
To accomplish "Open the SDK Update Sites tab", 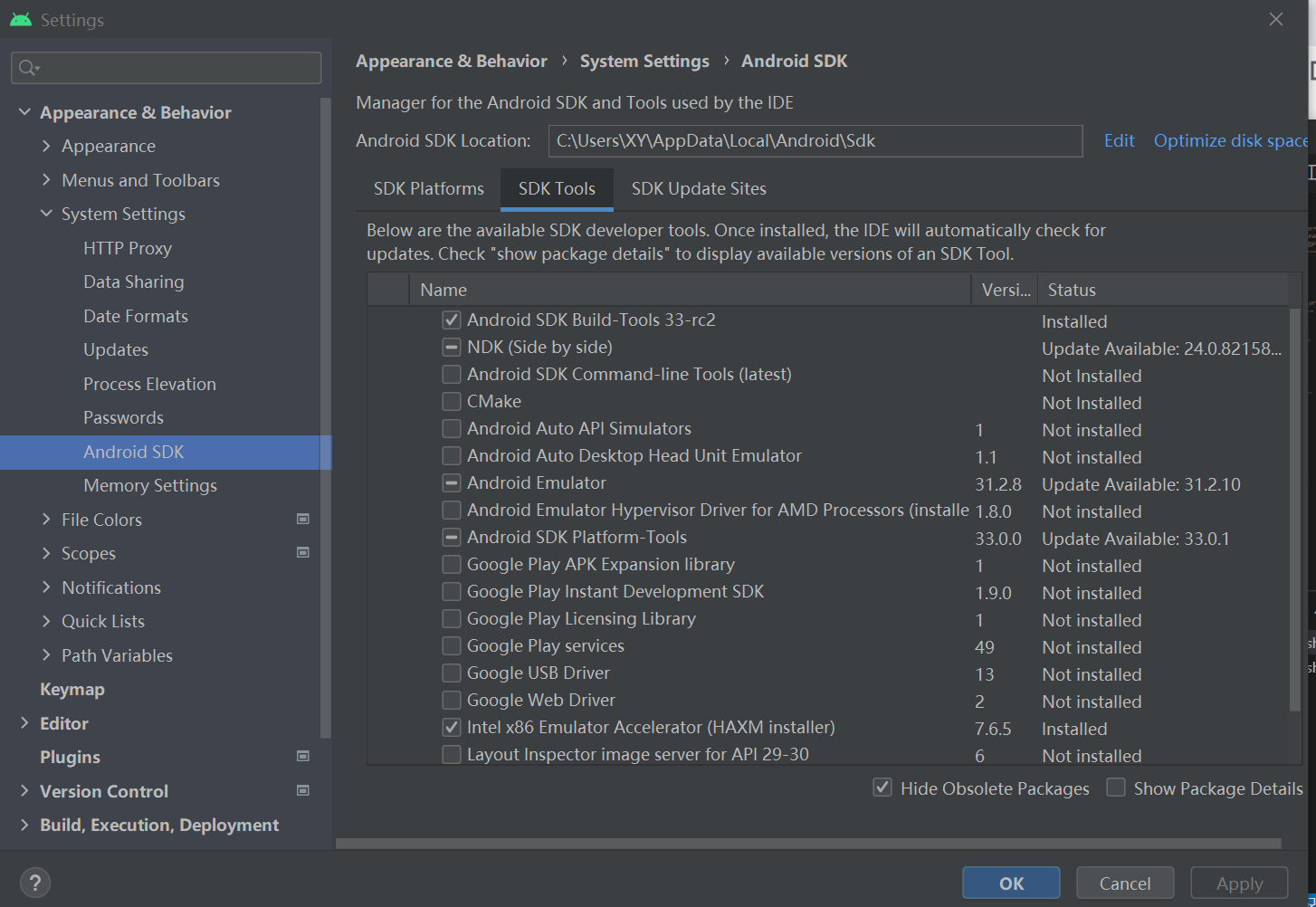I will (x=698, y=188).
